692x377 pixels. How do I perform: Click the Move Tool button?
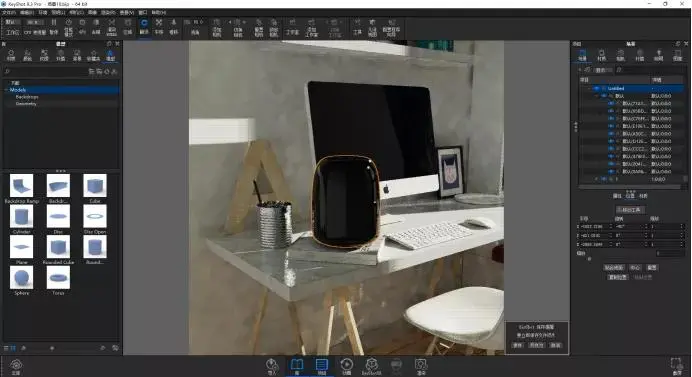630,210
